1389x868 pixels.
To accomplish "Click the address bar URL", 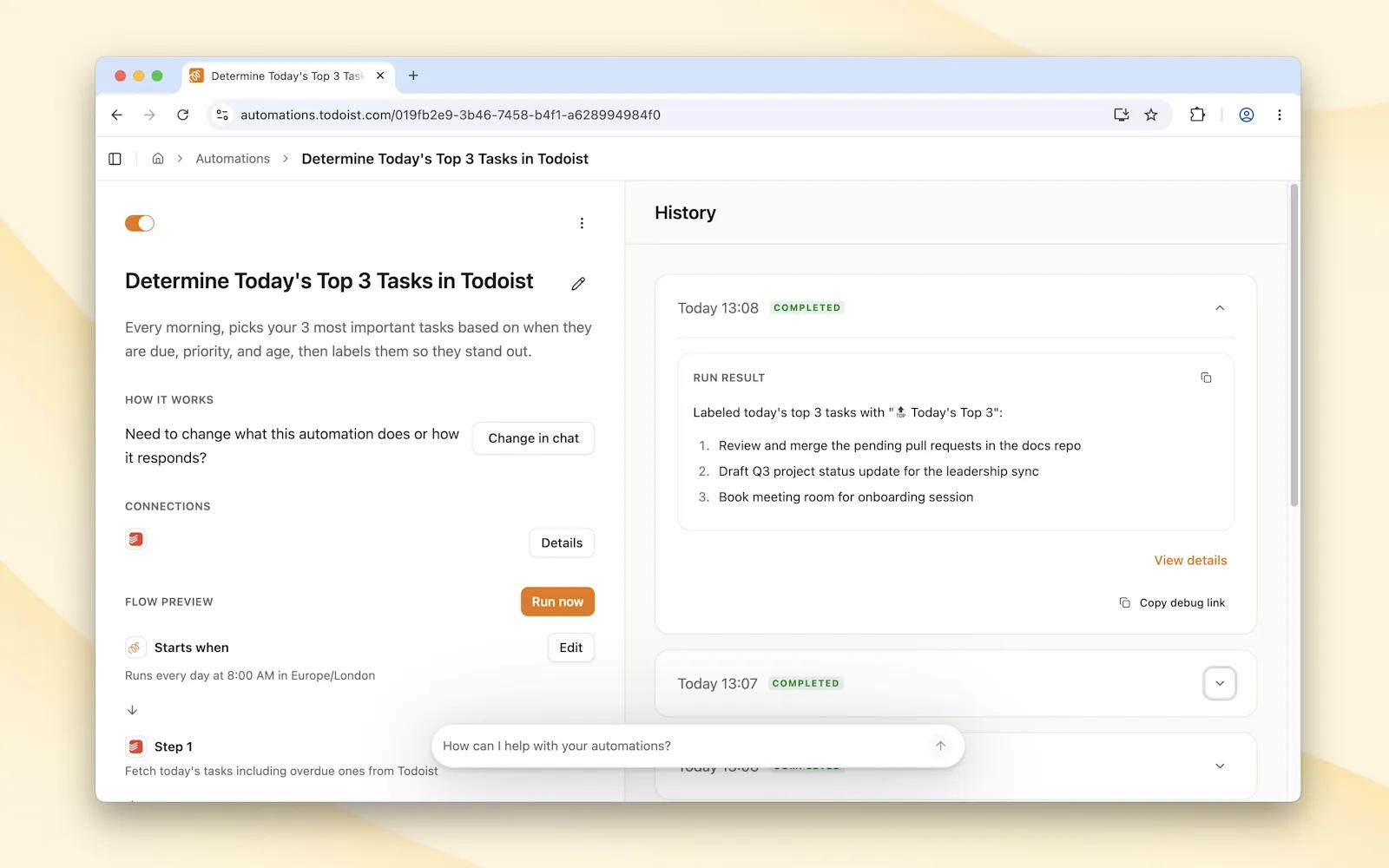I will 450,115.
